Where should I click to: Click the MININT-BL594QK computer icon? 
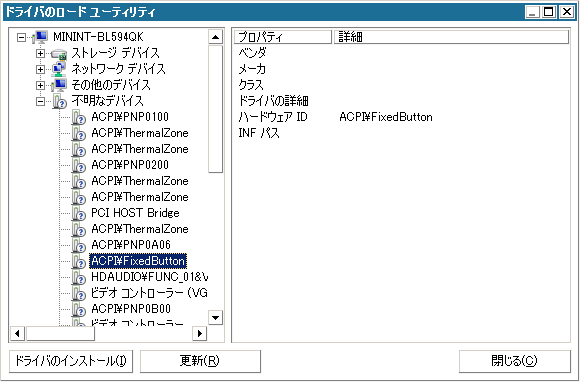[x=40, y=37]
